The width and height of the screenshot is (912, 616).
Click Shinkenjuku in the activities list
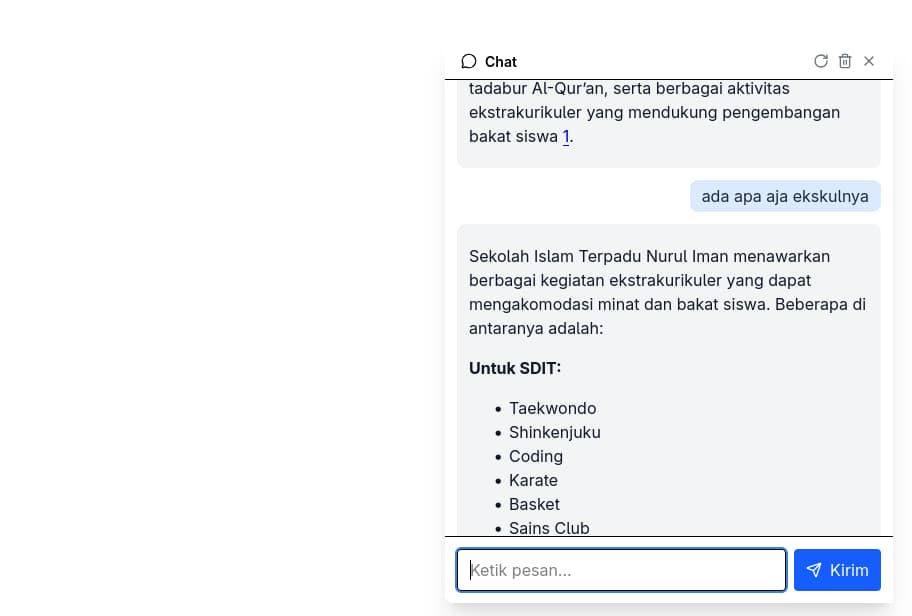[x=555, y=432]
